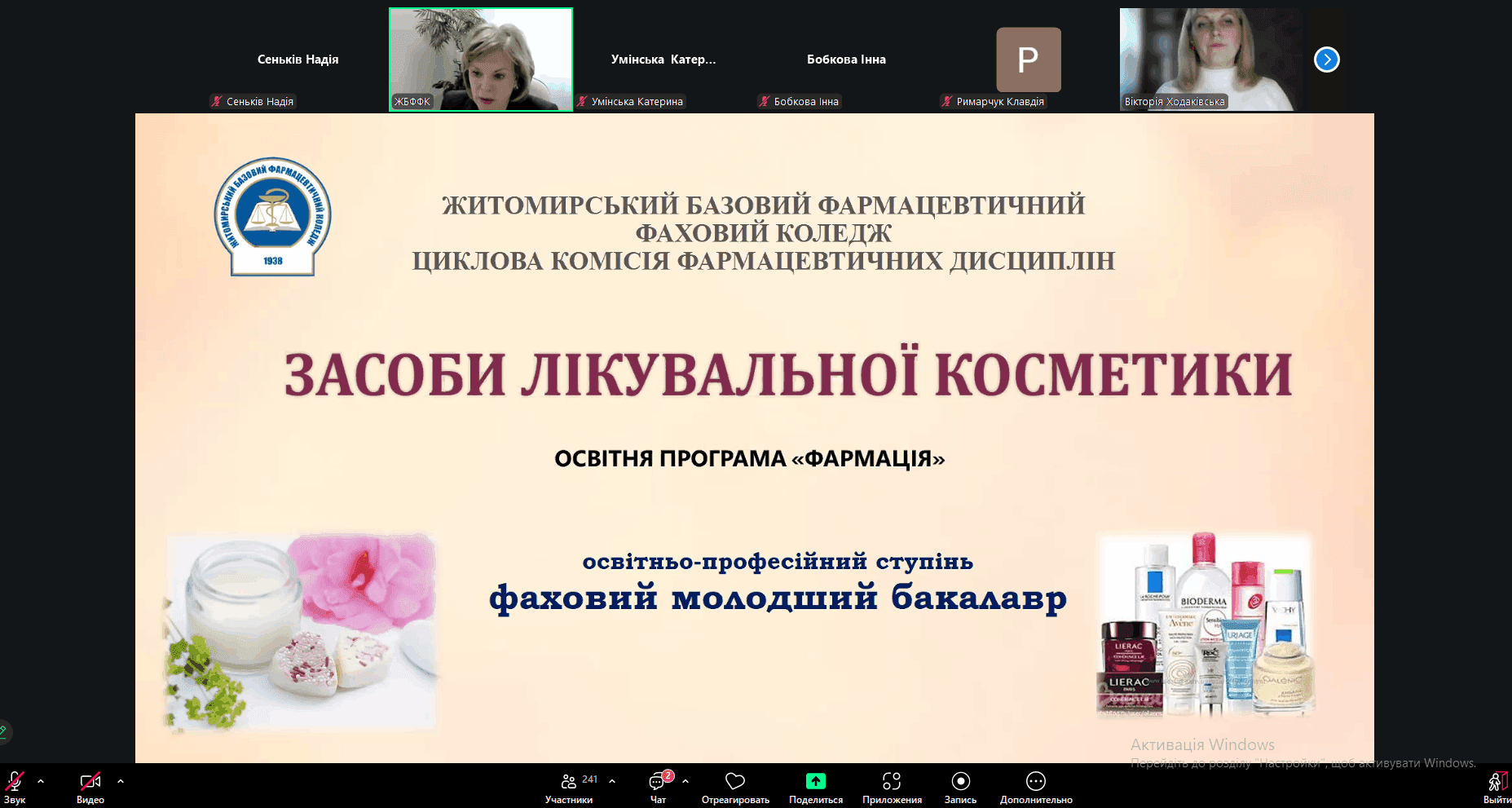Click participant count 241 label
The image size is (1512, 808).
(590, 779)
